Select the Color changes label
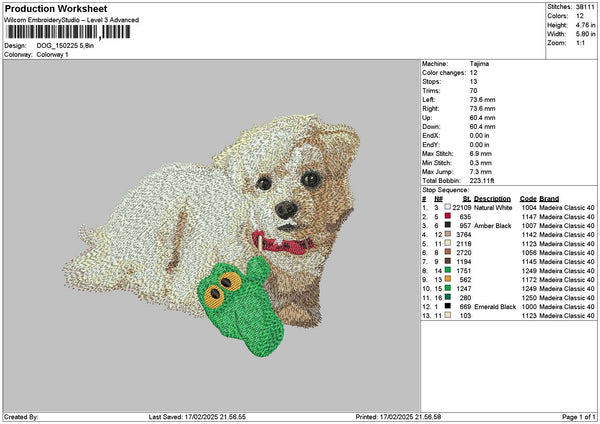Screen dimensions: 600x424 coord(444,73)
